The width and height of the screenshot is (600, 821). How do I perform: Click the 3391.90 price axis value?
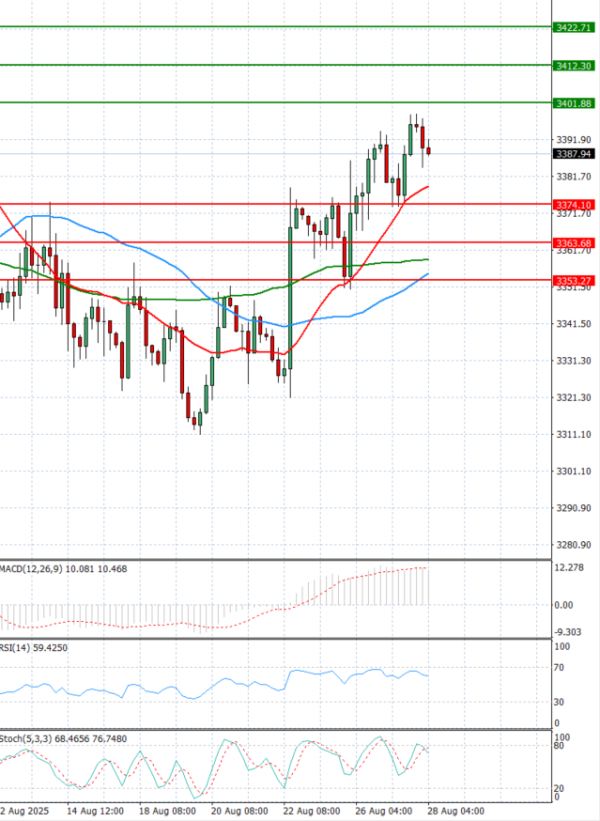click(x=574, y=140)
